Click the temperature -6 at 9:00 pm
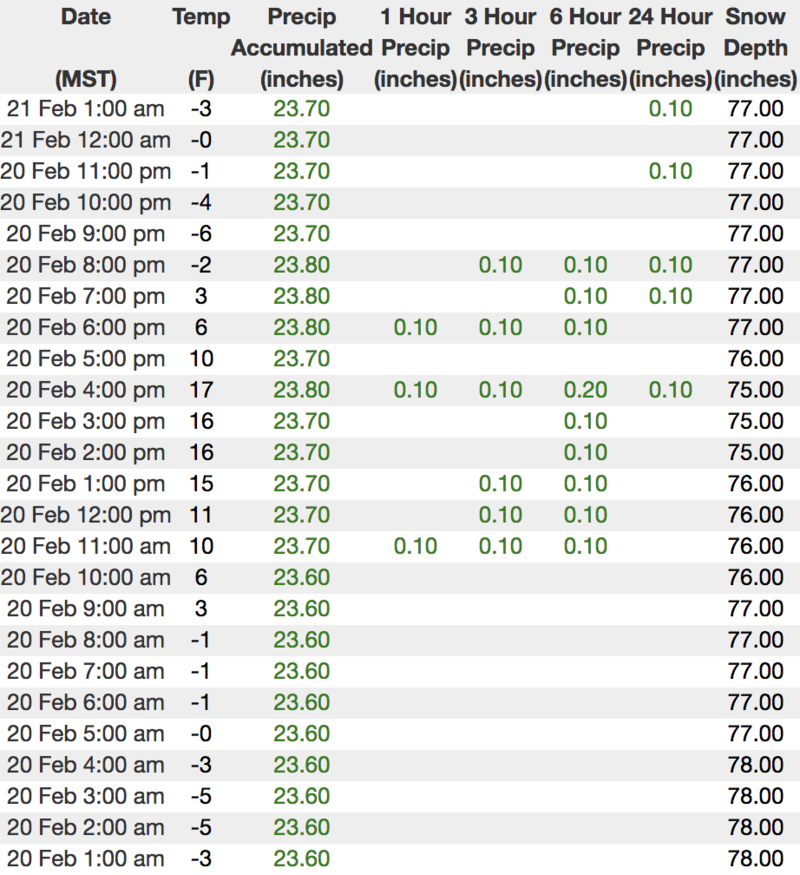This screenshot has width=800, height=875. click(x=202, y=234)
